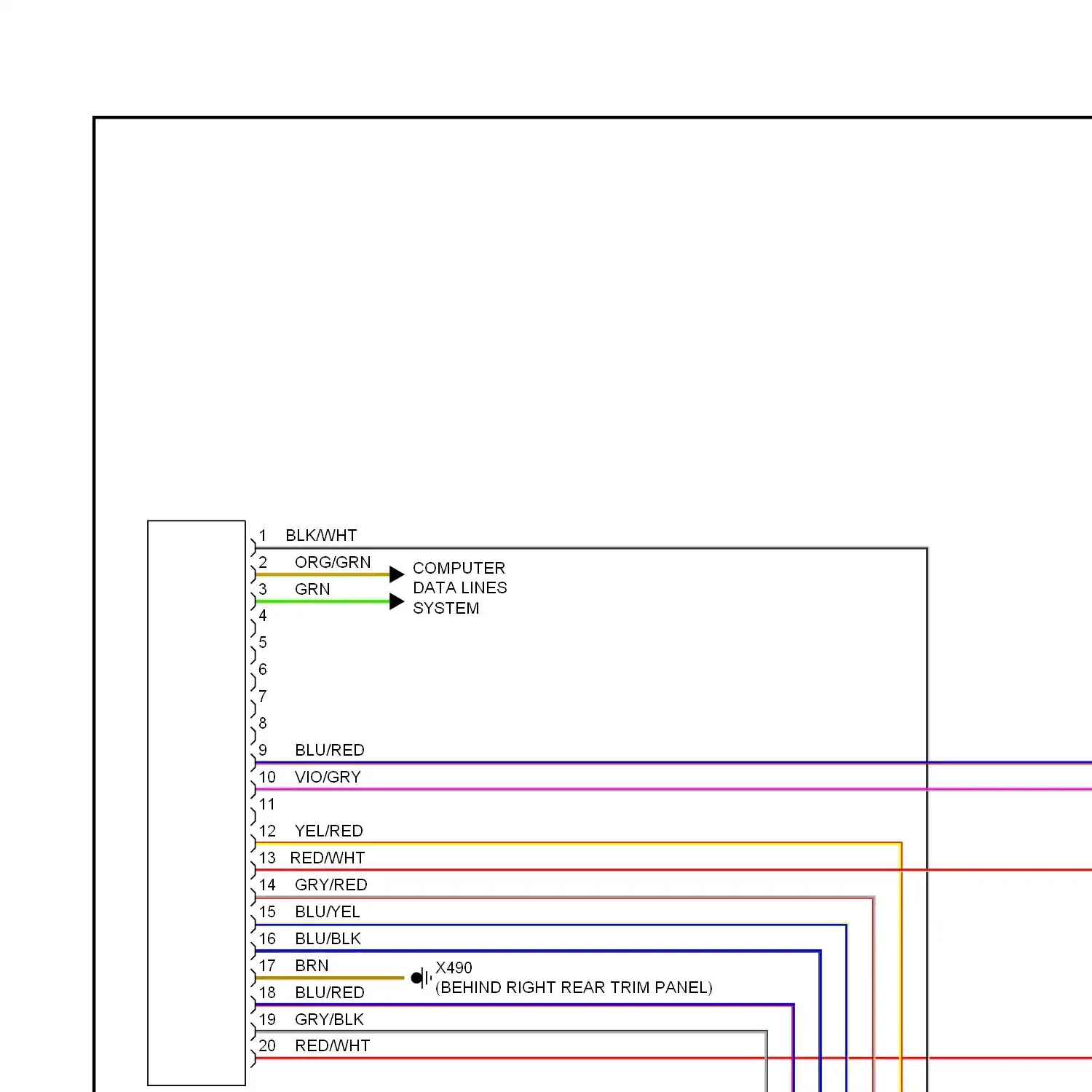Click the GRN wire label at pin 3
The width and height of the screenshot is (1092, 1092).
coord(312,590)
